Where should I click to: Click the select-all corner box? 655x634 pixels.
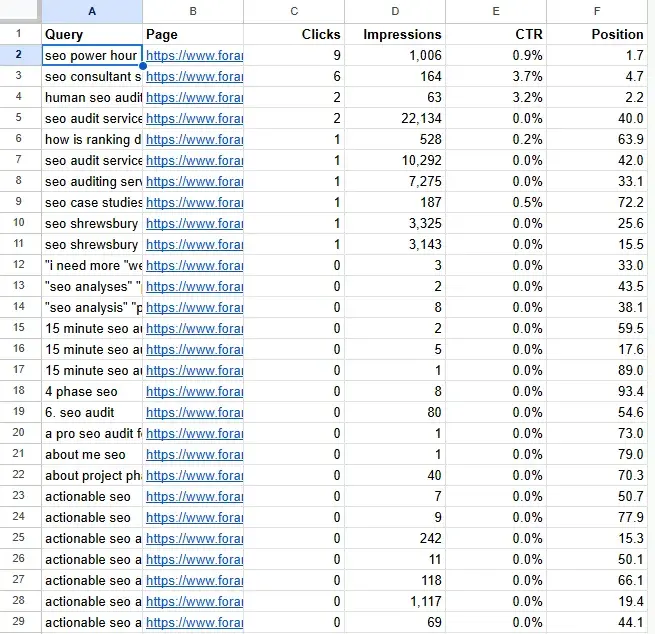click(x=19, y=11)
